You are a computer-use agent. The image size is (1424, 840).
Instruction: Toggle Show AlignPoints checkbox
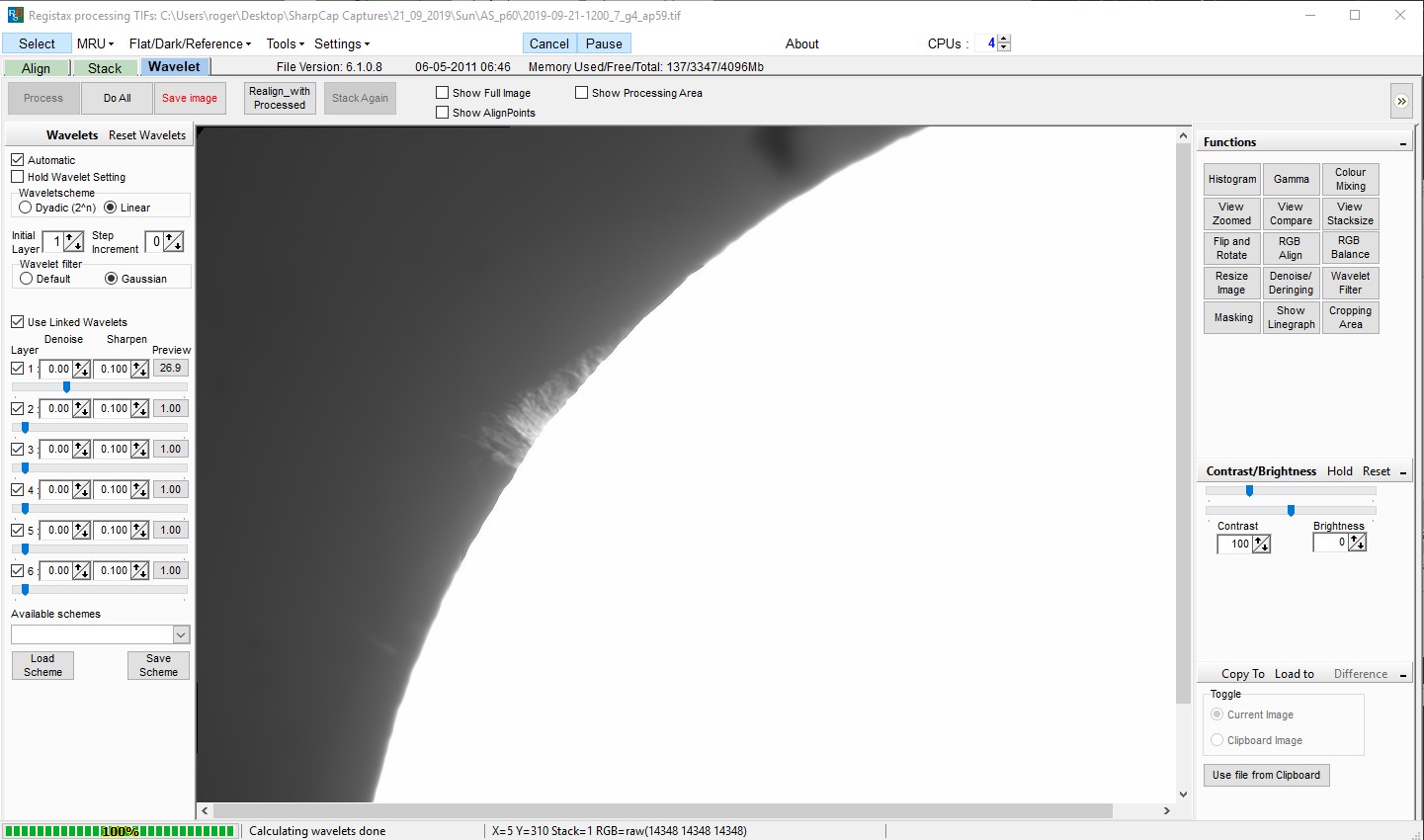point(443,113)
